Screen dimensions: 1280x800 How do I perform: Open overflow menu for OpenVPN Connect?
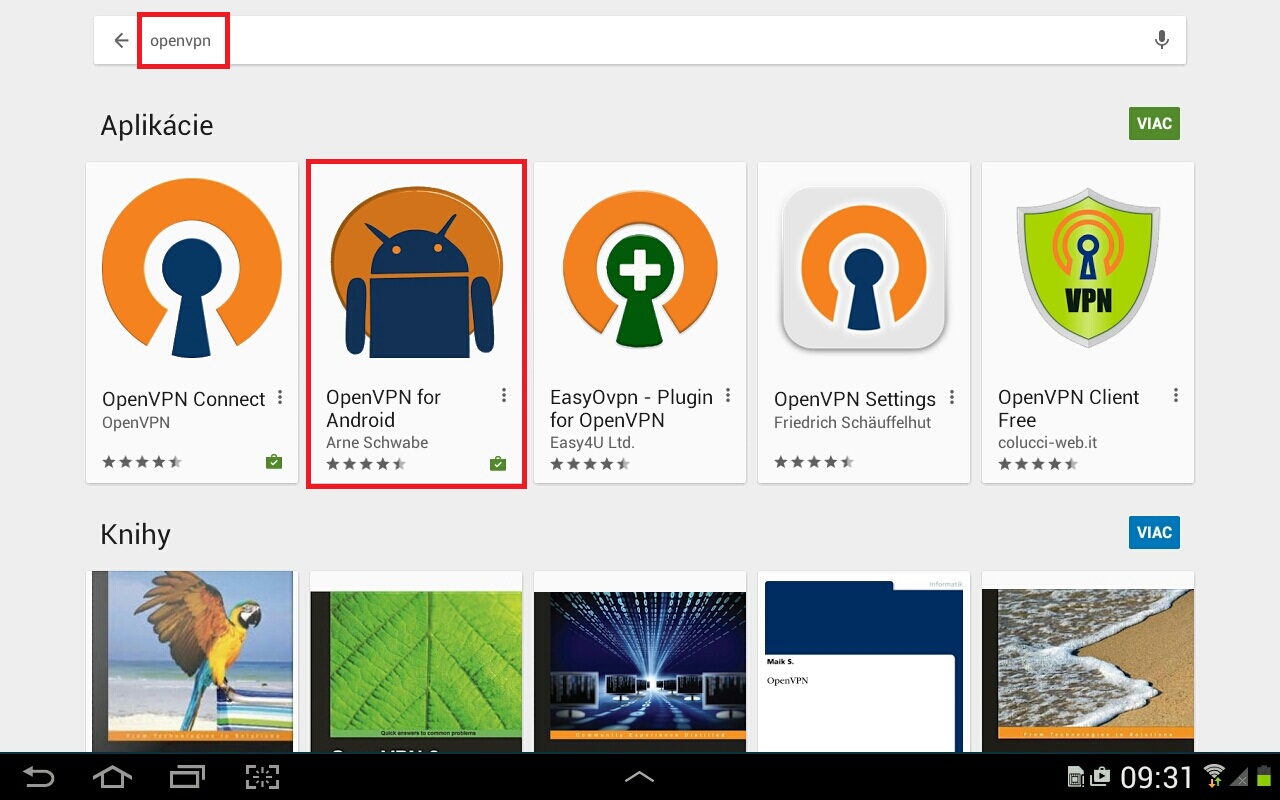pyautogui.click(x=280, y=398)
